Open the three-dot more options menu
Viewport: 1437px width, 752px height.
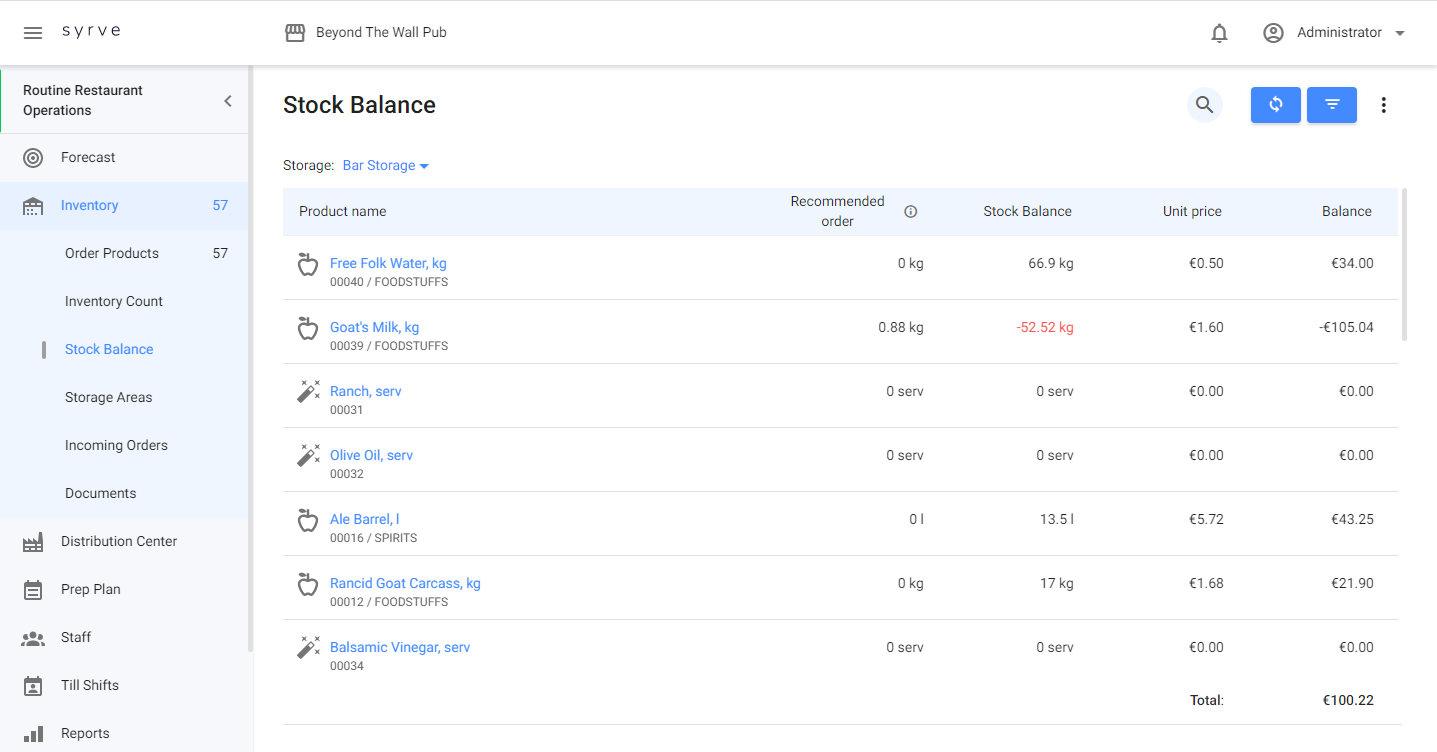tap(1383, 105)
